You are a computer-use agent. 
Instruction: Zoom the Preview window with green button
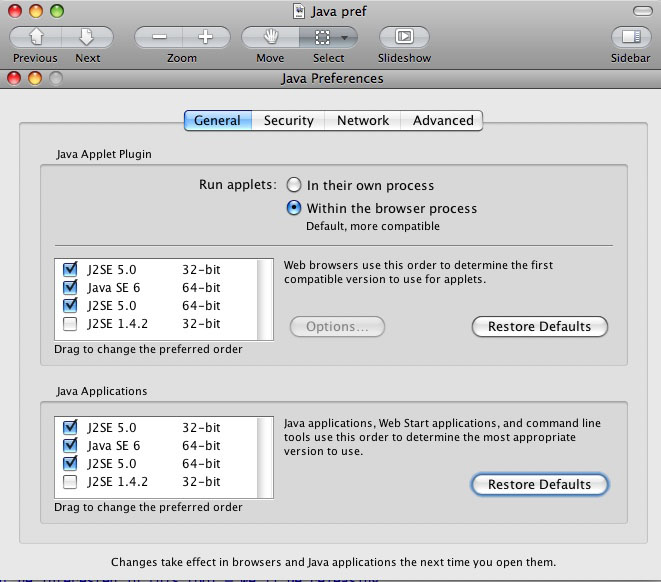click(x=57, y=11)
